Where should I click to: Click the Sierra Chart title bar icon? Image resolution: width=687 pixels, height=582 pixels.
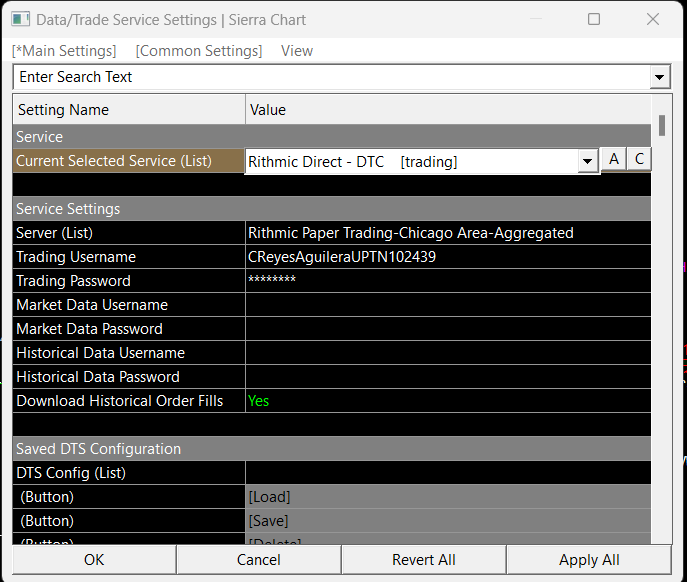[x=20, y=20]
